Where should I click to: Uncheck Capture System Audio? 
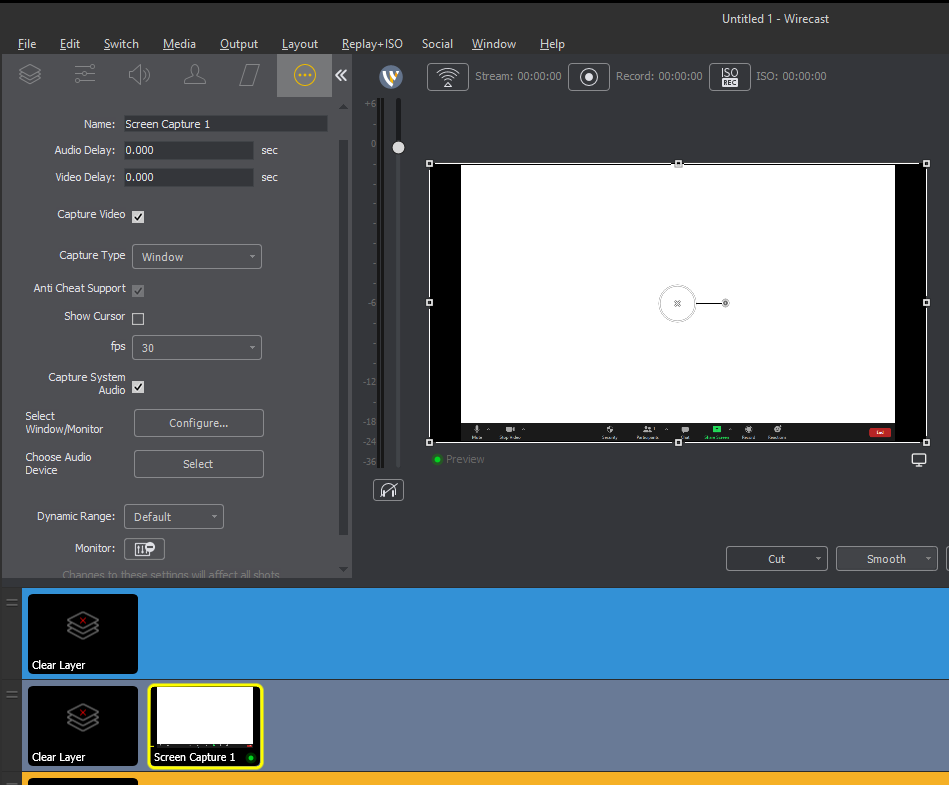point(138,386)
